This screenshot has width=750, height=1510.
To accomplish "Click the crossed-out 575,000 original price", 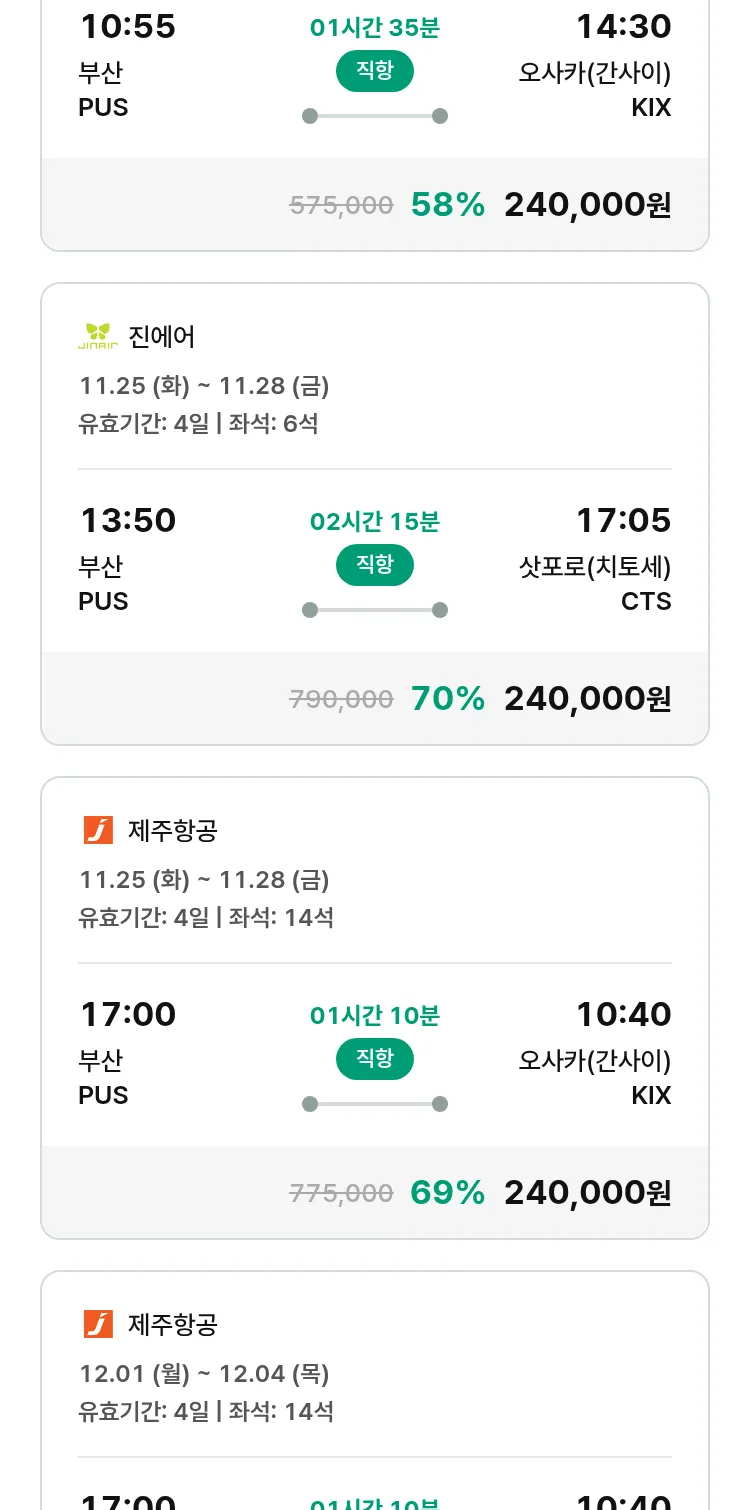I will click(x=341, y=206).
